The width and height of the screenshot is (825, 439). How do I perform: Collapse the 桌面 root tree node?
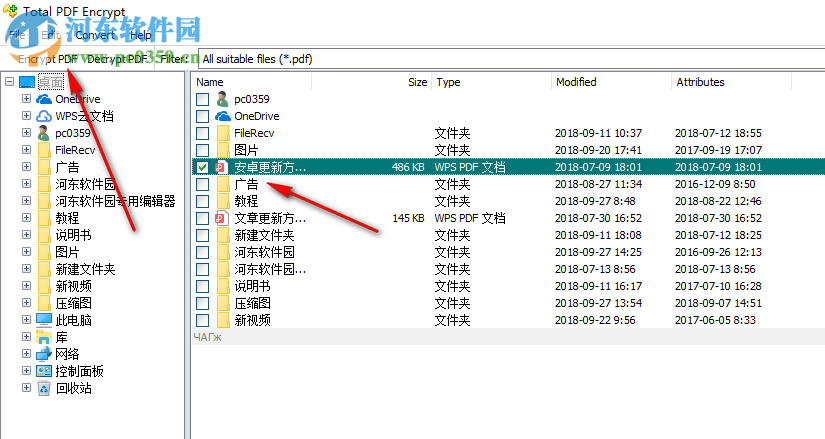click(x=9, y=82)
